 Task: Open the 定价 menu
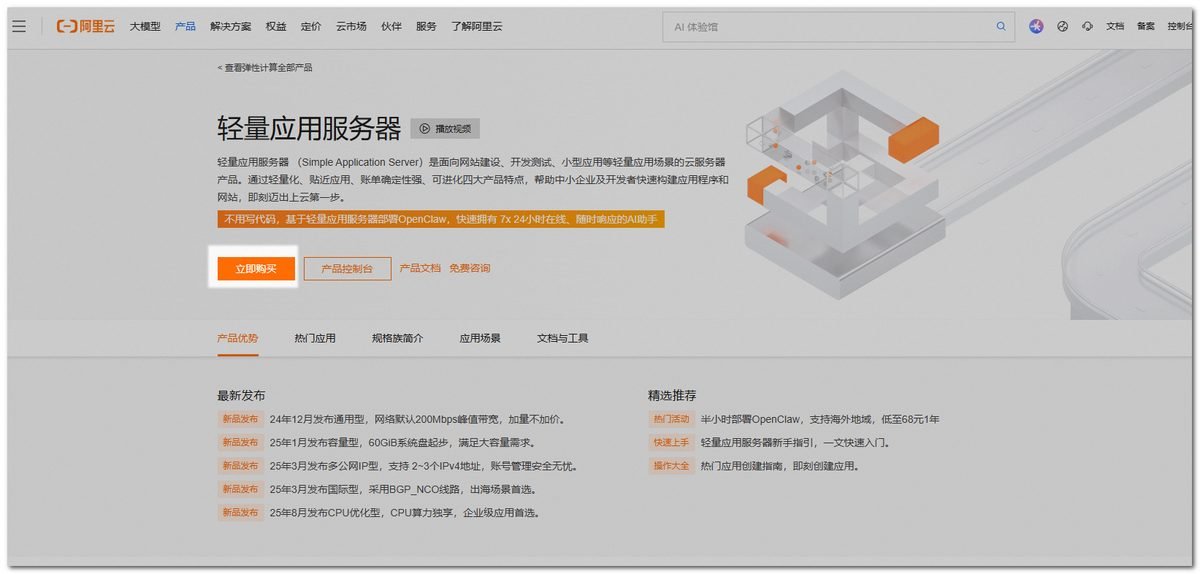click(x=311, y=26)
